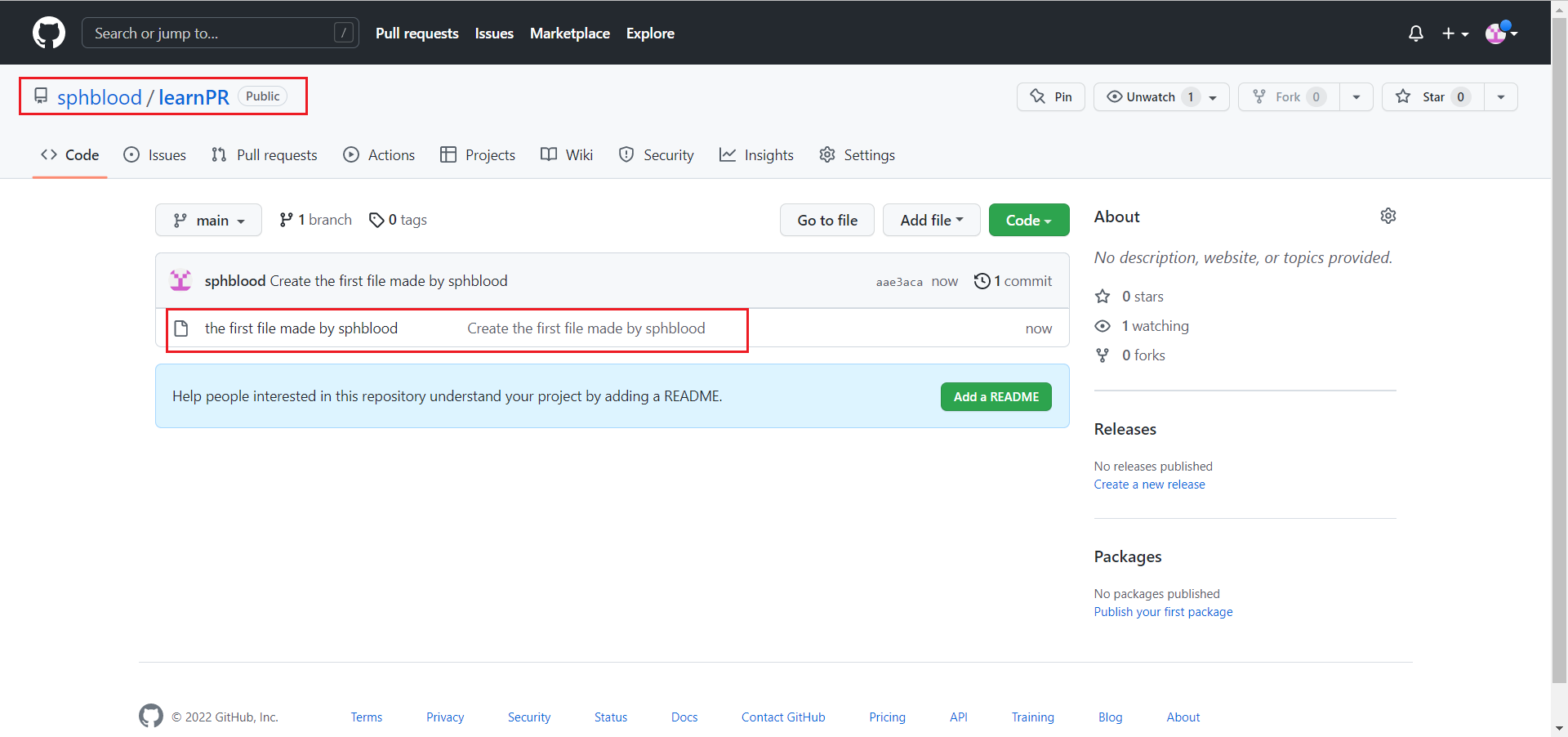Switch to the Insights tab
This screenshot has width=1568, height=737.
coord(756,154)
